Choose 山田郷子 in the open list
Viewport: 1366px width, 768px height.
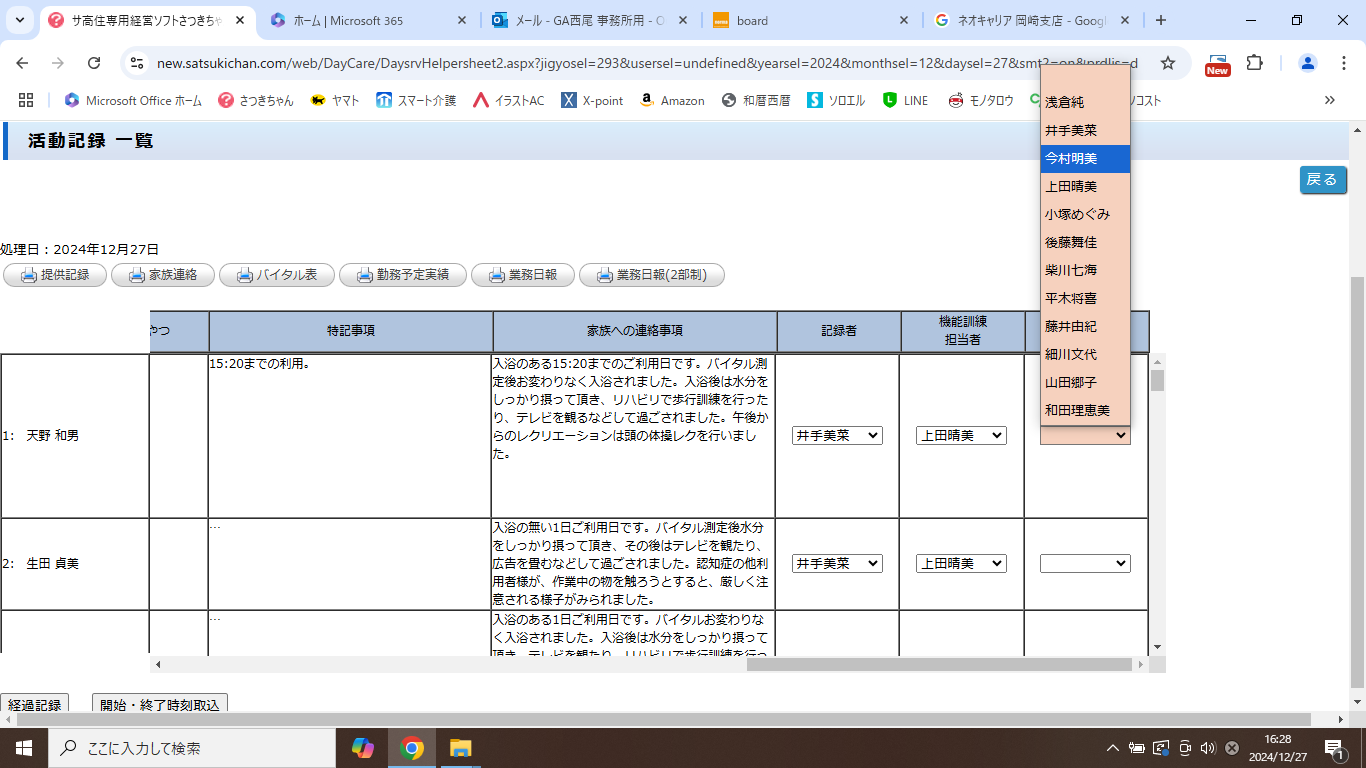1085,382
